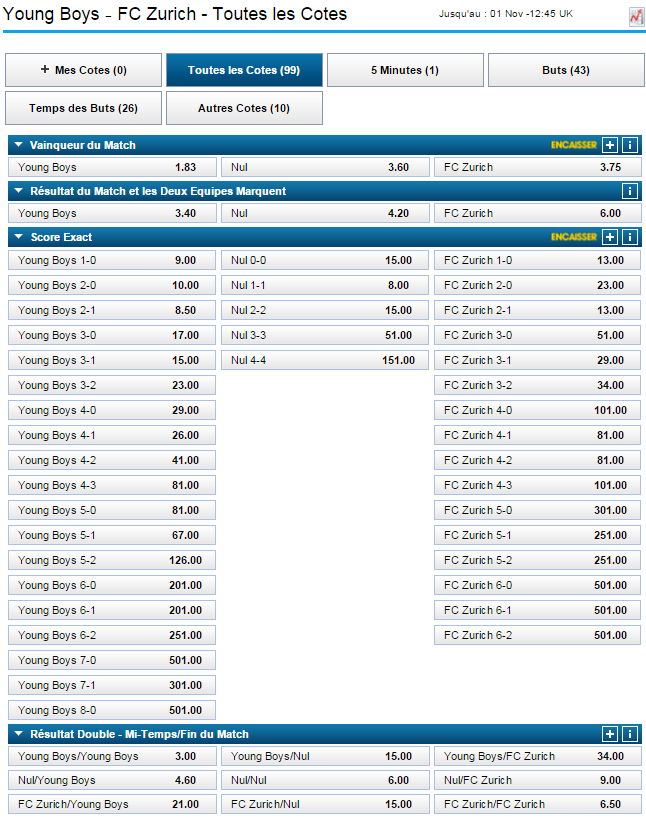Open the Mes Cotes (0) tab
The image size is (646, 818).
click(x=83, y=70)
